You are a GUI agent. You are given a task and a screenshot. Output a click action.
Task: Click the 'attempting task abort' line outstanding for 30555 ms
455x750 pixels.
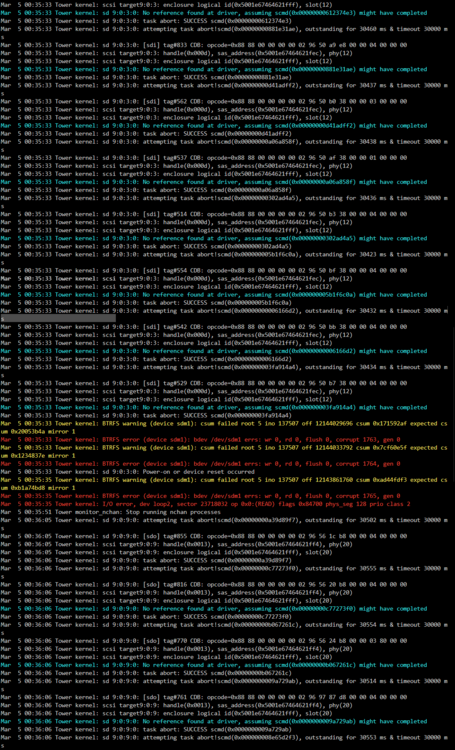[x=224, y=572]
